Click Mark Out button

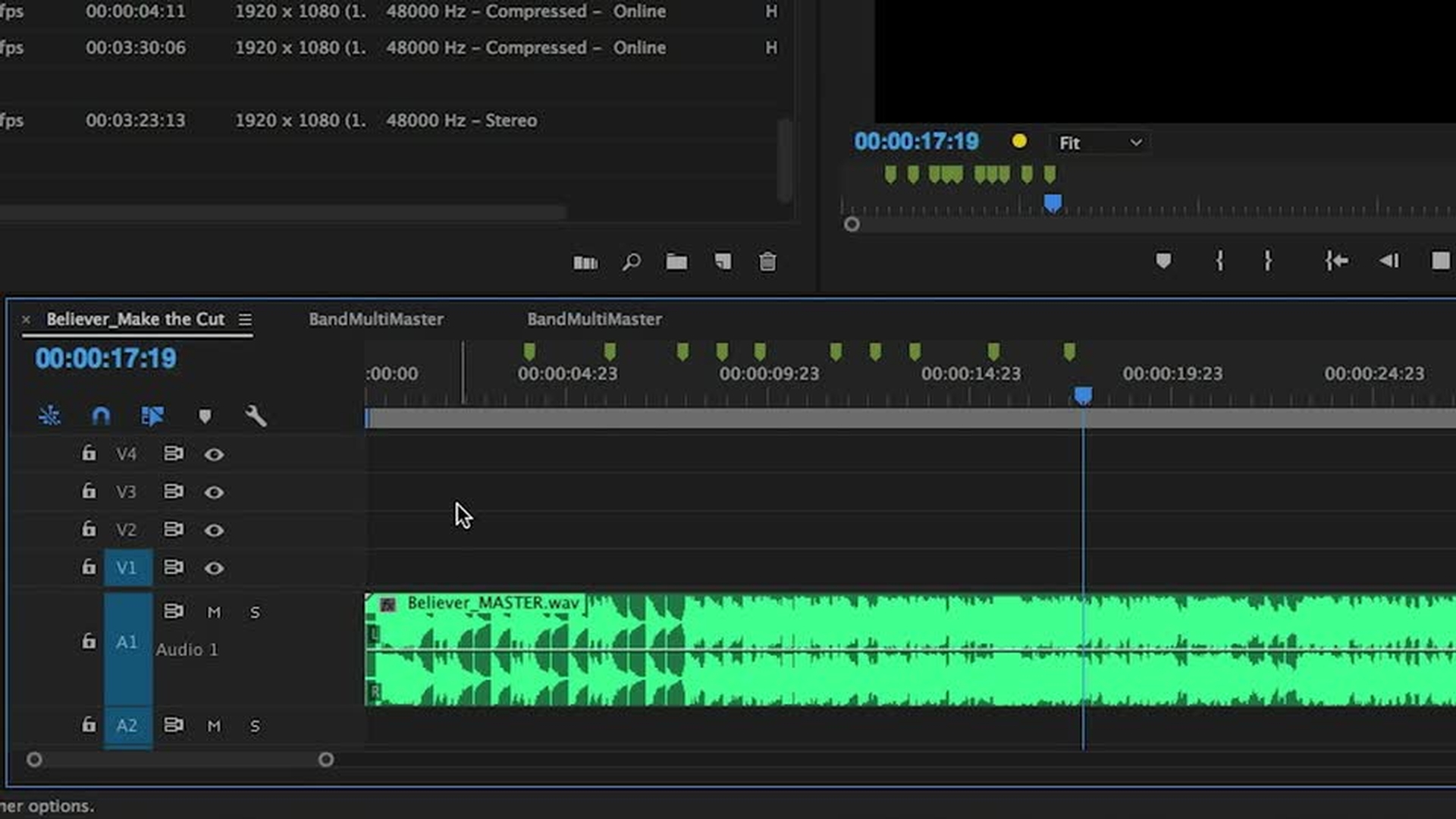[1268, 261]
